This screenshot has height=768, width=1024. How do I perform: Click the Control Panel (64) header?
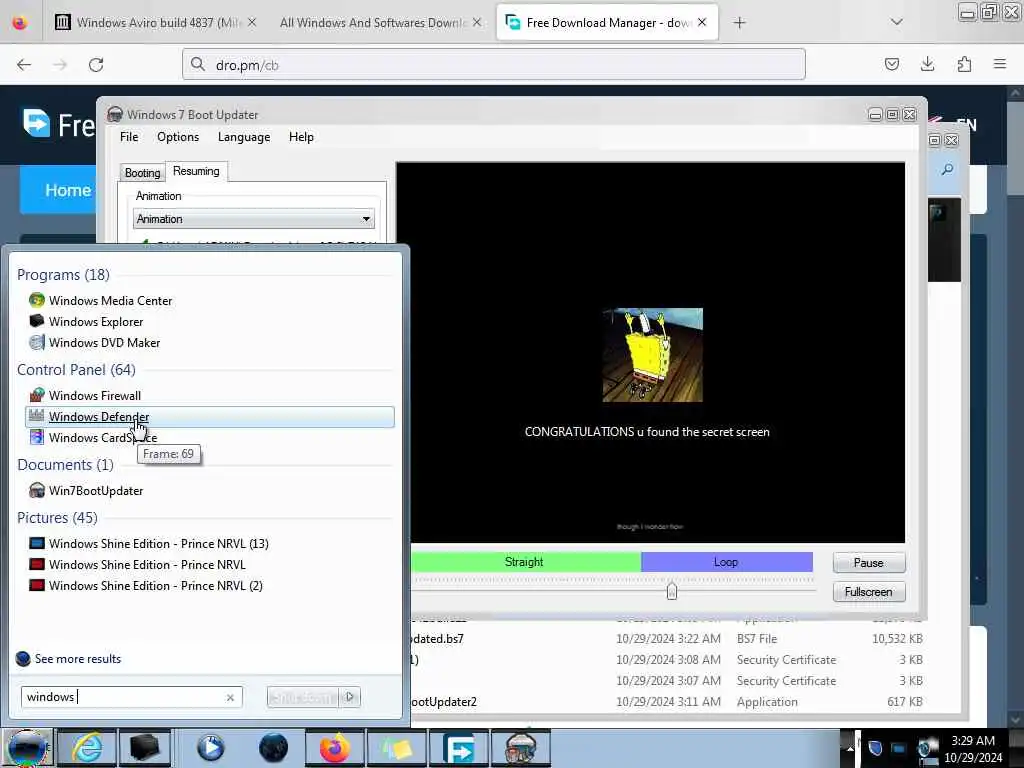click(x=76, y=370)
